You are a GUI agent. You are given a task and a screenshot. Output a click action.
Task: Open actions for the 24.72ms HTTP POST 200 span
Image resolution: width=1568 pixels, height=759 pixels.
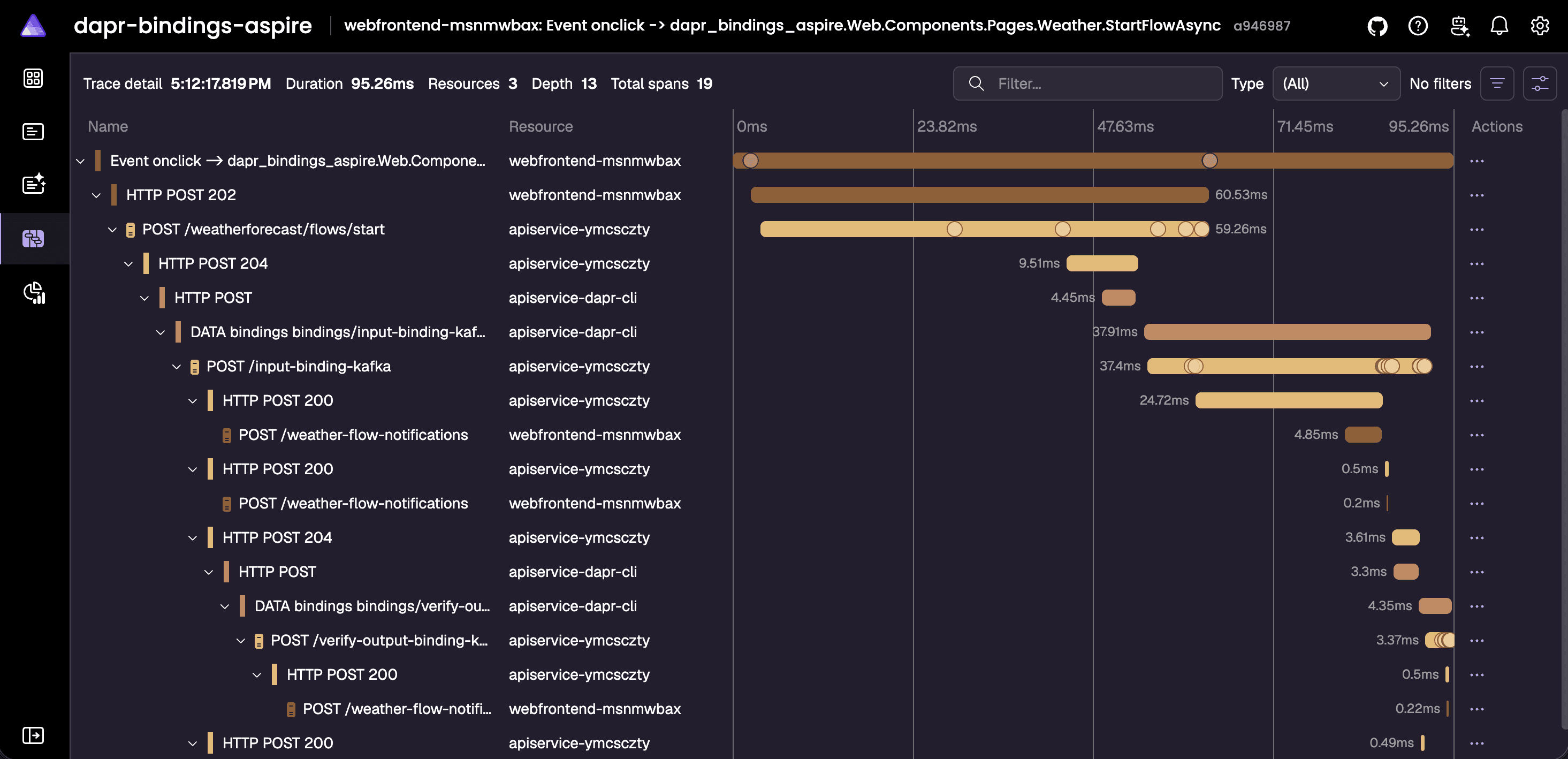[1476, 401]
